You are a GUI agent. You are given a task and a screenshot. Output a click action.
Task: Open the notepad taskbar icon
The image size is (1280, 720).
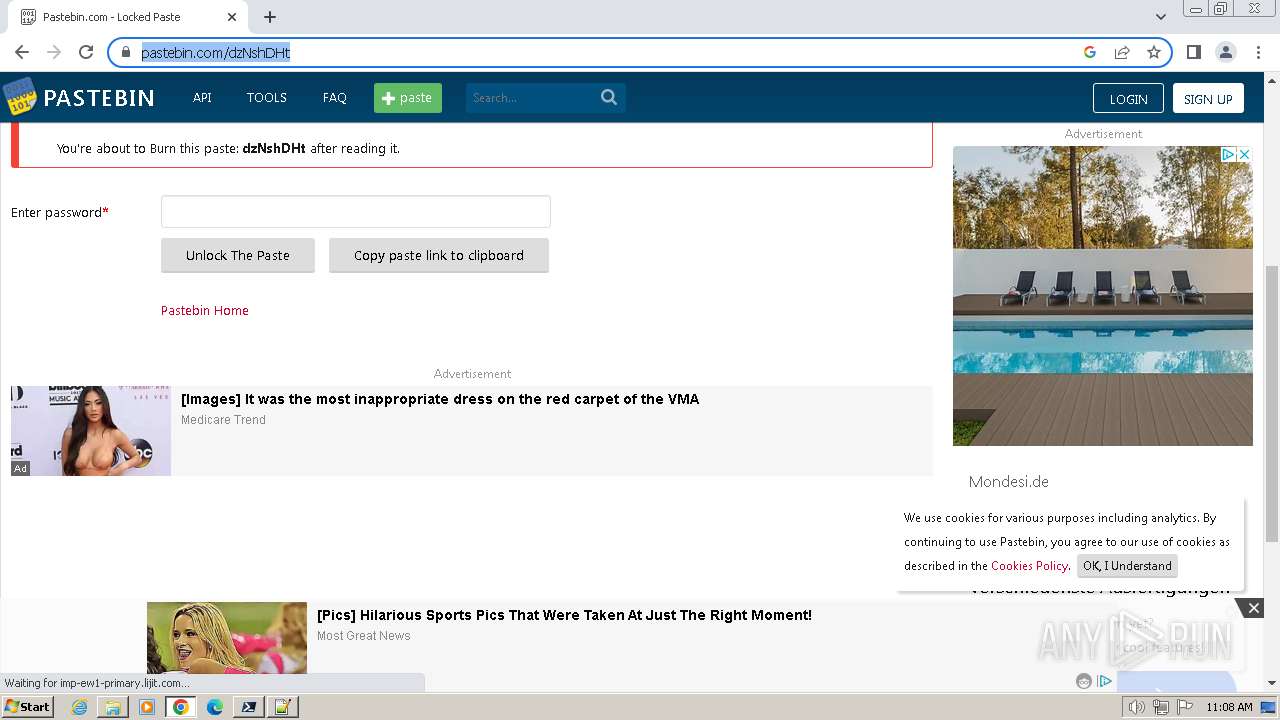click(283, 707)
